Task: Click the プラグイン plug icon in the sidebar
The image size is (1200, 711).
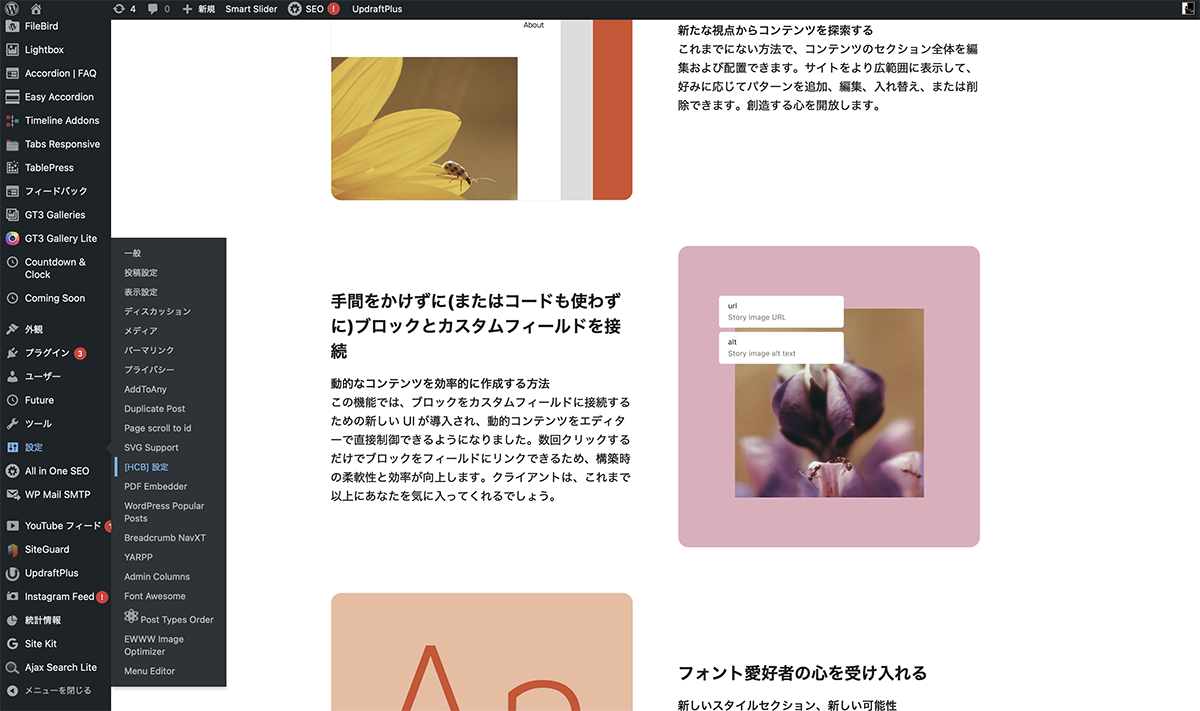Action: pyautogui.click(x=12, y=353)
